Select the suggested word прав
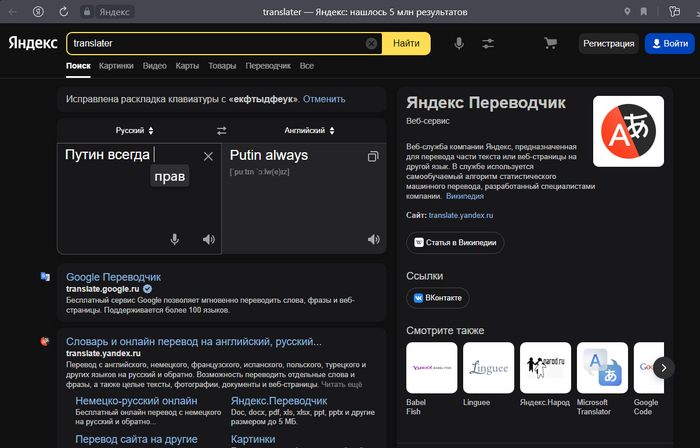The image size is (700, 448). point(170,176)
